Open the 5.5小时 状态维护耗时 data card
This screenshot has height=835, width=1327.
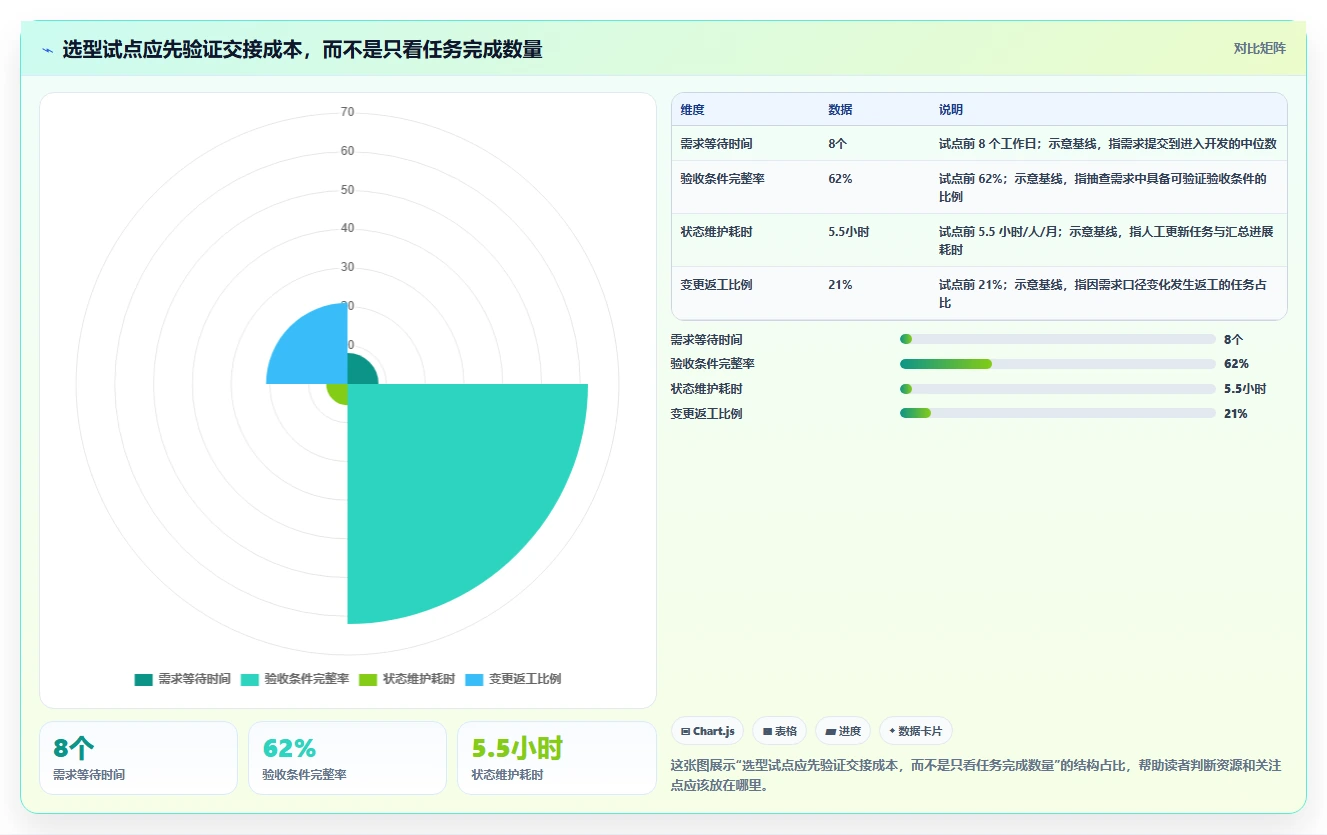(557, 758)
